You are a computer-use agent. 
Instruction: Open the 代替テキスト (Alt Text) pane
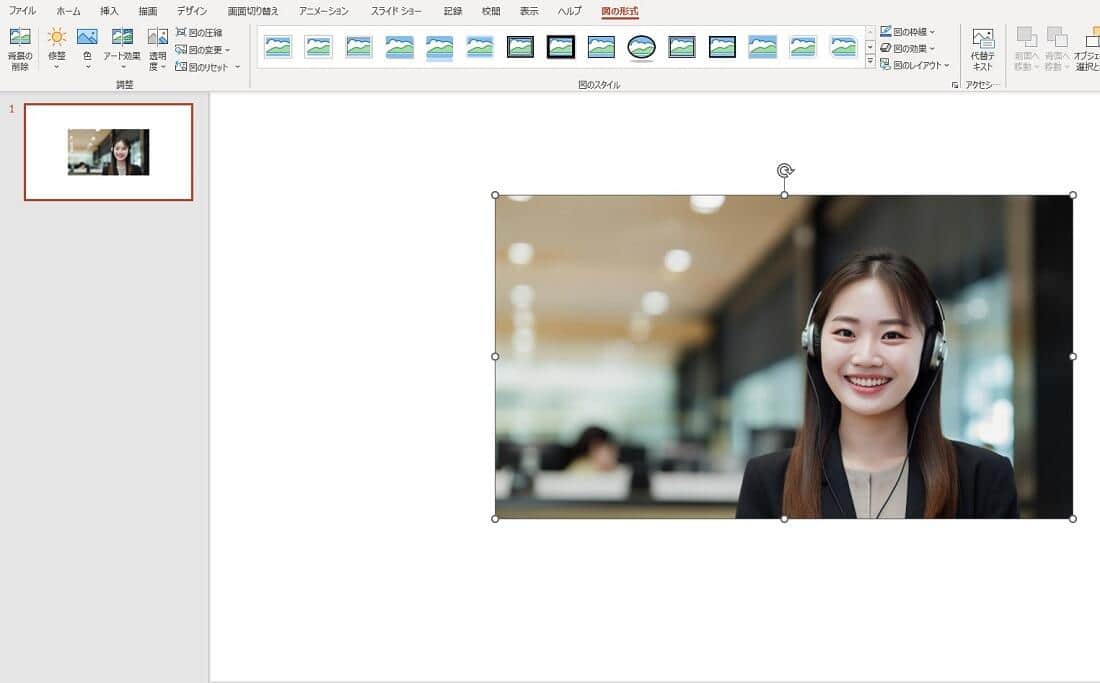[x=982, y=47]
